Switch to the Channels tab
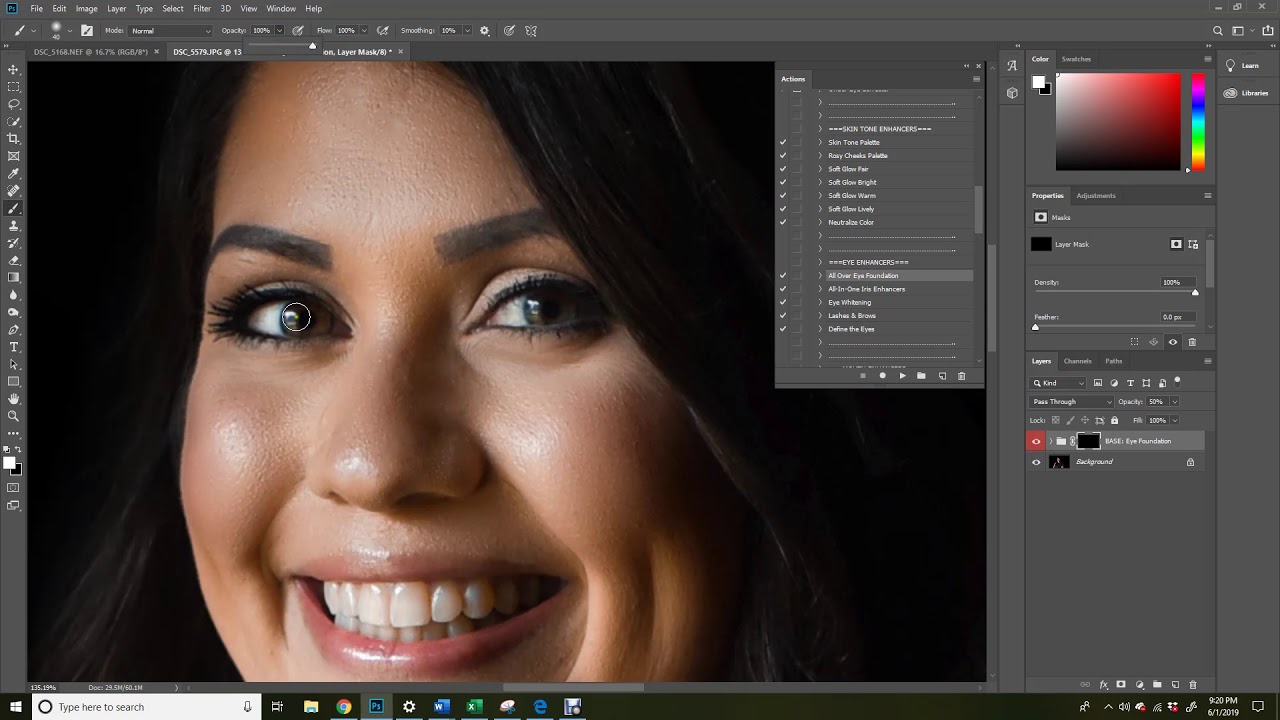 point(1077,361)
